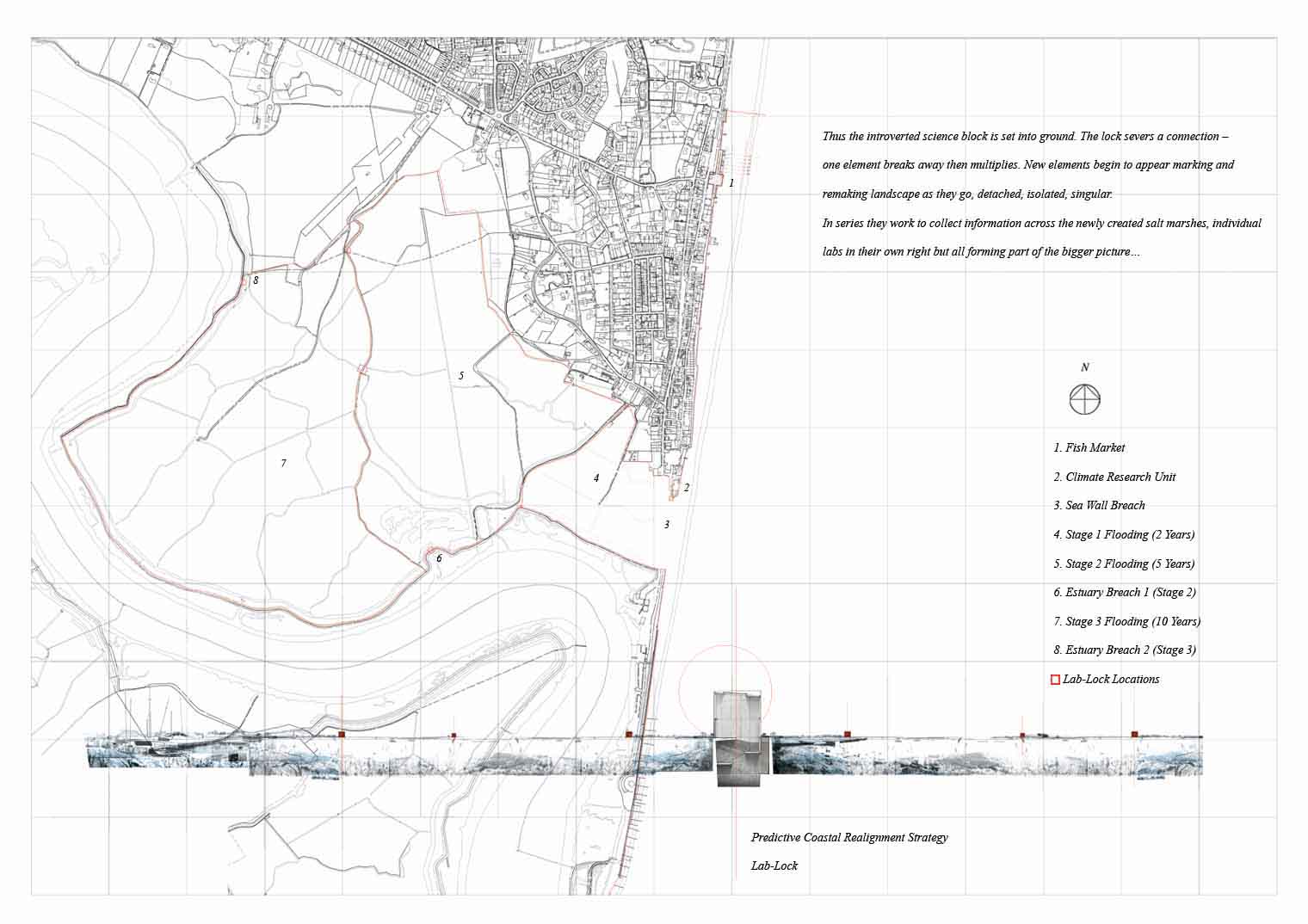Screen dimensions: 1308x924
Task: Select the rightmost red marker on section strip
Action: coord(1134,734)
